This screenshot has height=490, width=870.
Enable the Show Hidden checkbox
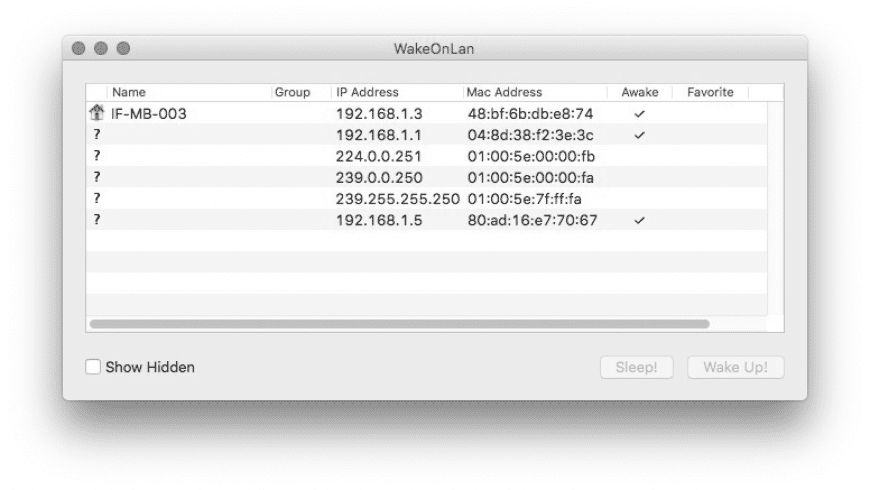click(94, 367)
